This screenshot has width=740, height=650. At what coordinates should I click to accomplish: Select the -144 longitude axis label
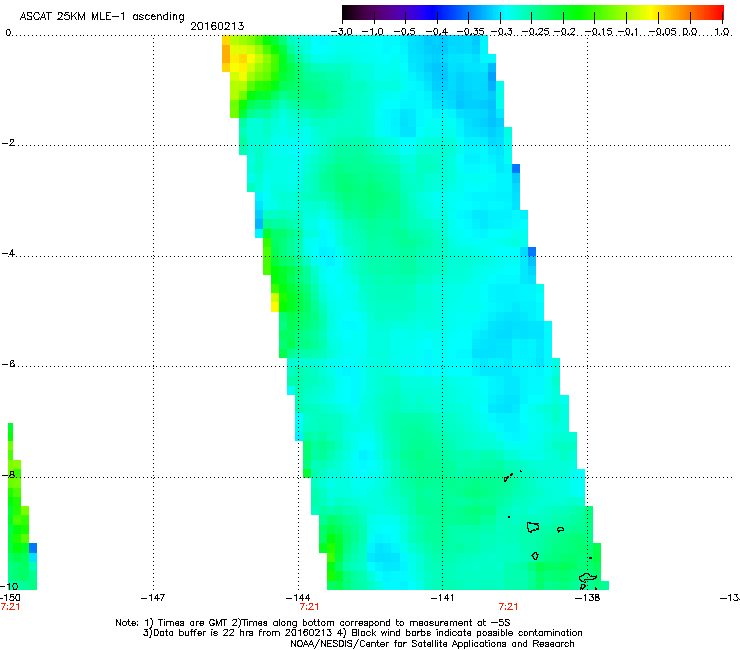pos(298,598)
